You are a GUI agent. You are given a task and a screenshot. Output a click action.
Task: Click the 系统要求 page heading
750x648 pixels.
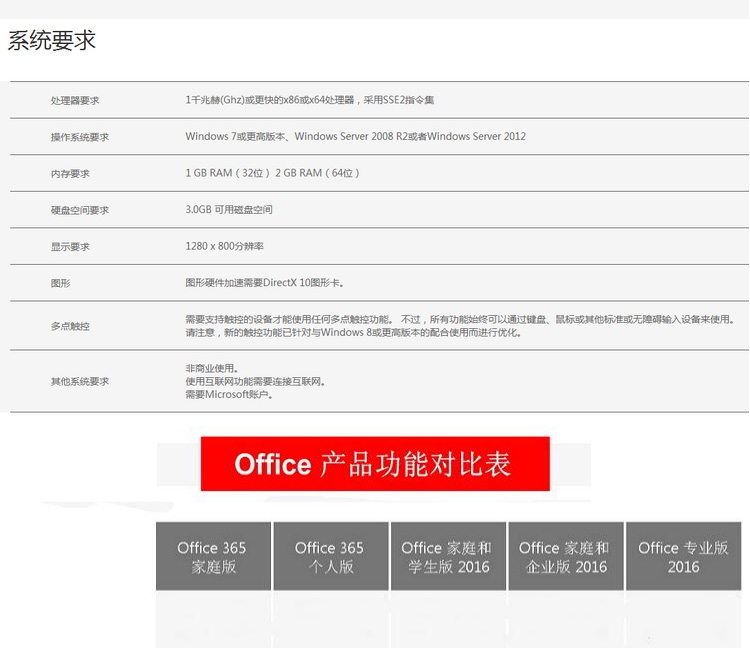tap(52, 41)
